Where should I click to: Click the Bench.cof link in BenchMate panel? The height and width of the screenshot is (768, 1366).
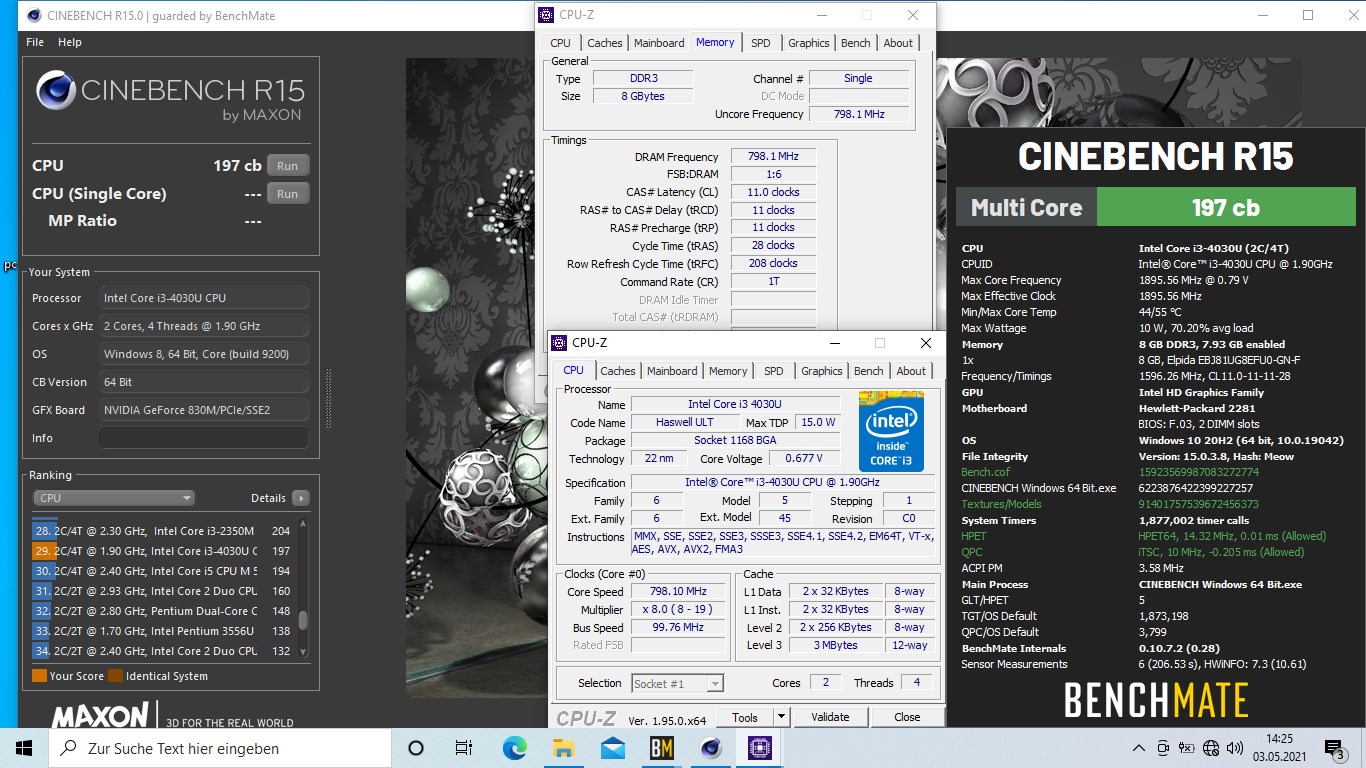point(985,472)
